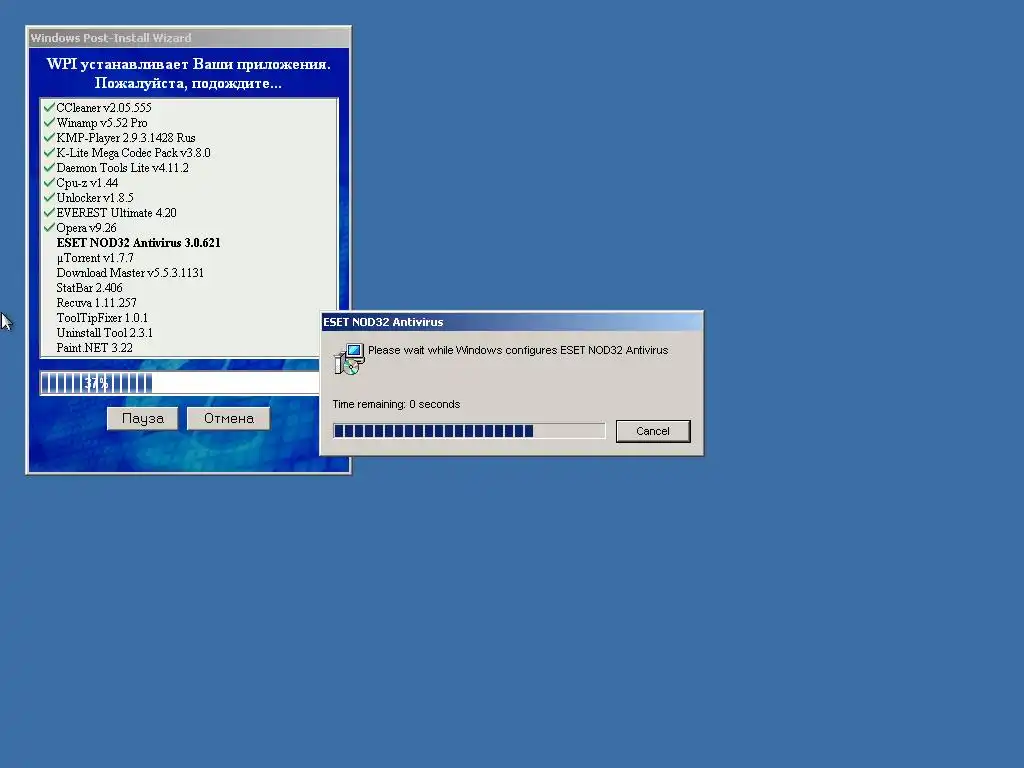Viewport: 1024px width, 768px height.
Task: Select KMP-Player 2.9.3.1428 Rus entry
Action: tap(126, 138)
